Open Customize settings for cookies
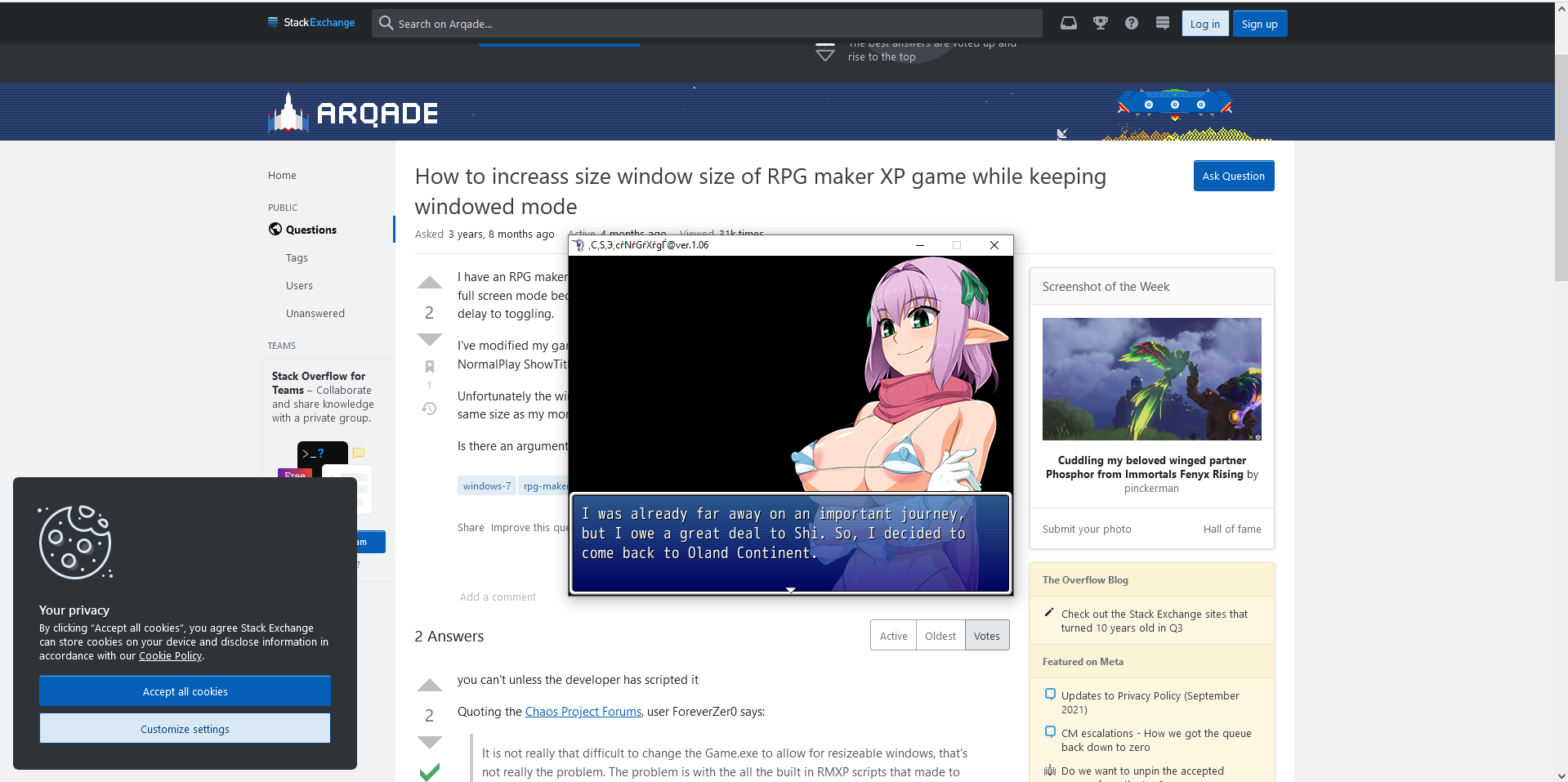This screenshot has height=782, width=1568. (x=185, y=729)
